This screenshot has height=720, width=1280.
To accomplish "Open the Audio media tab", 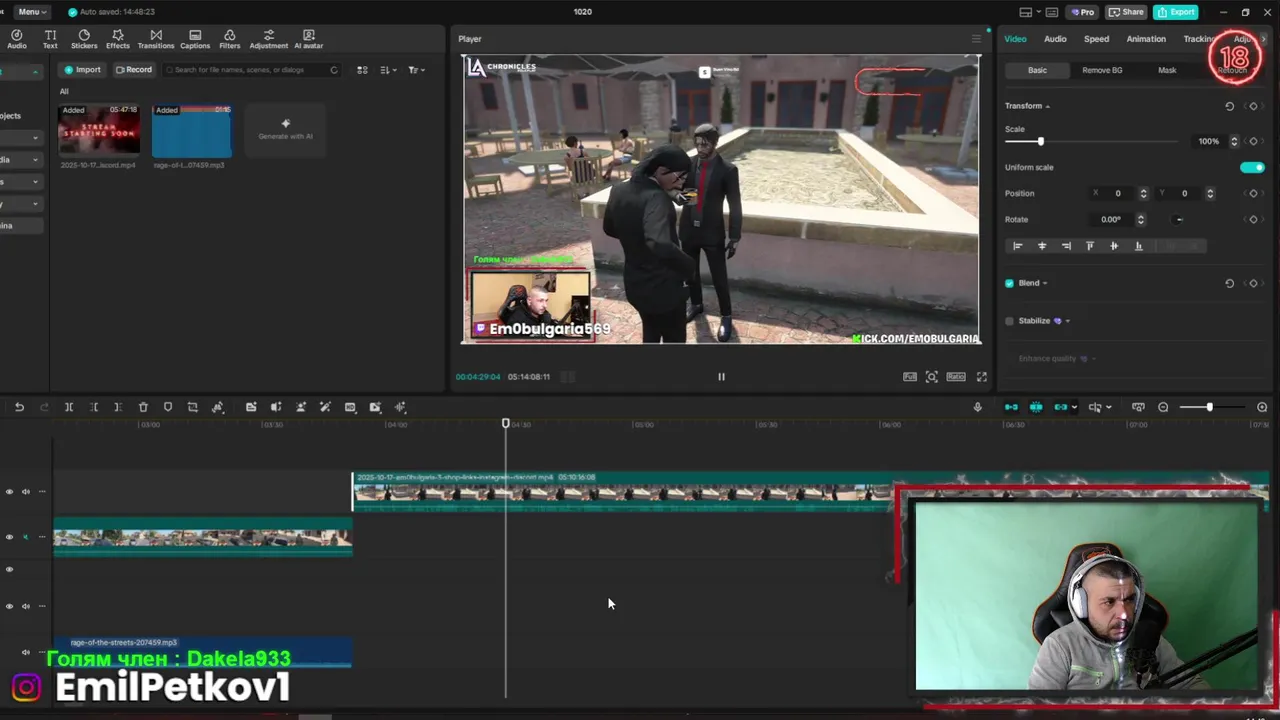I will (x=17, y=39).
